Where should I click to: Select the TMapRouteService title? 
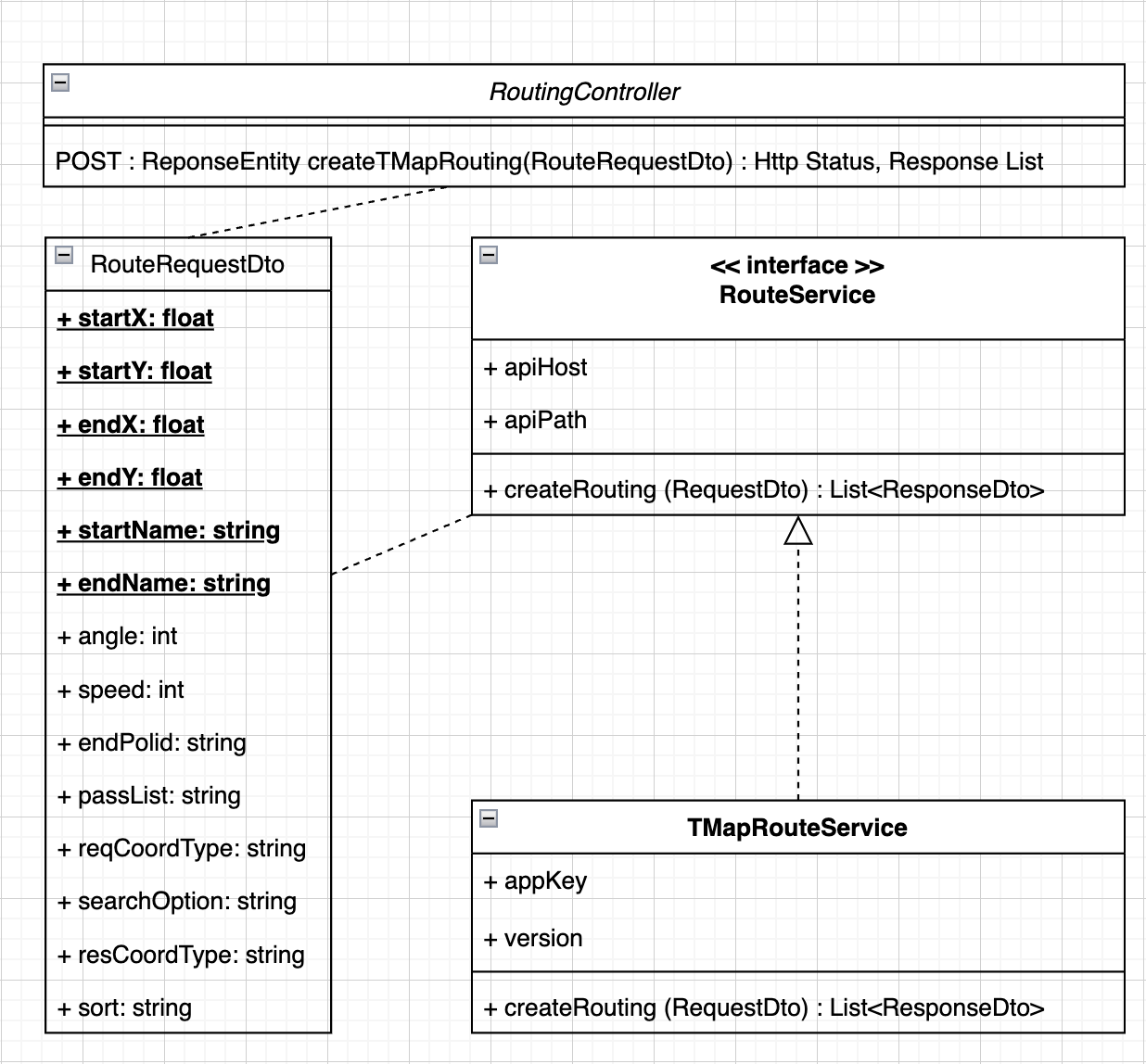[x=797, y=828]
